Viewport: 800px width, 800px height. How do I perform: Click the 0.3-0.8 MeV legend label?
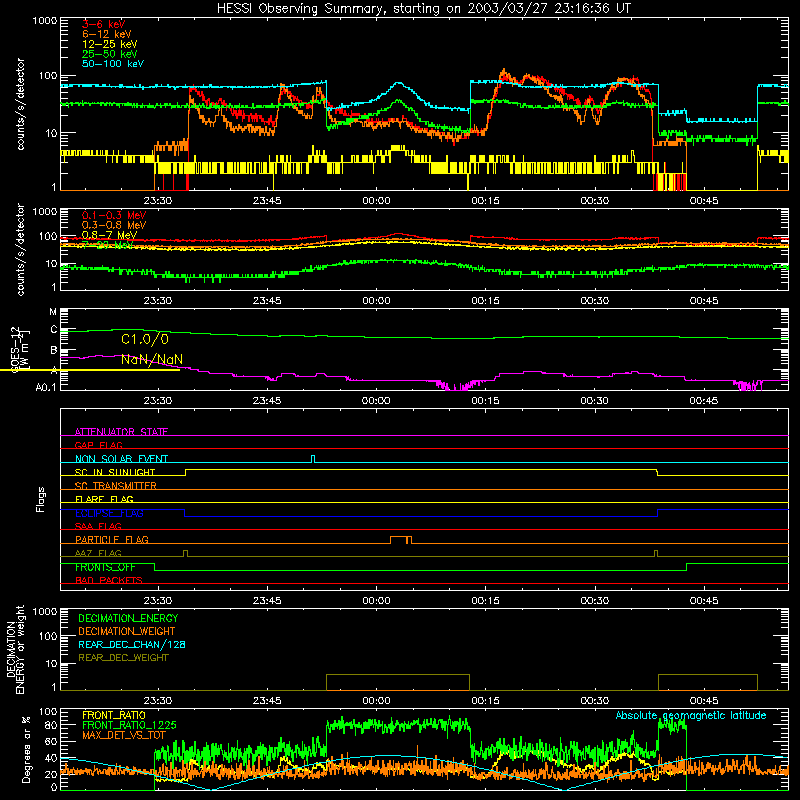point(114,225)
